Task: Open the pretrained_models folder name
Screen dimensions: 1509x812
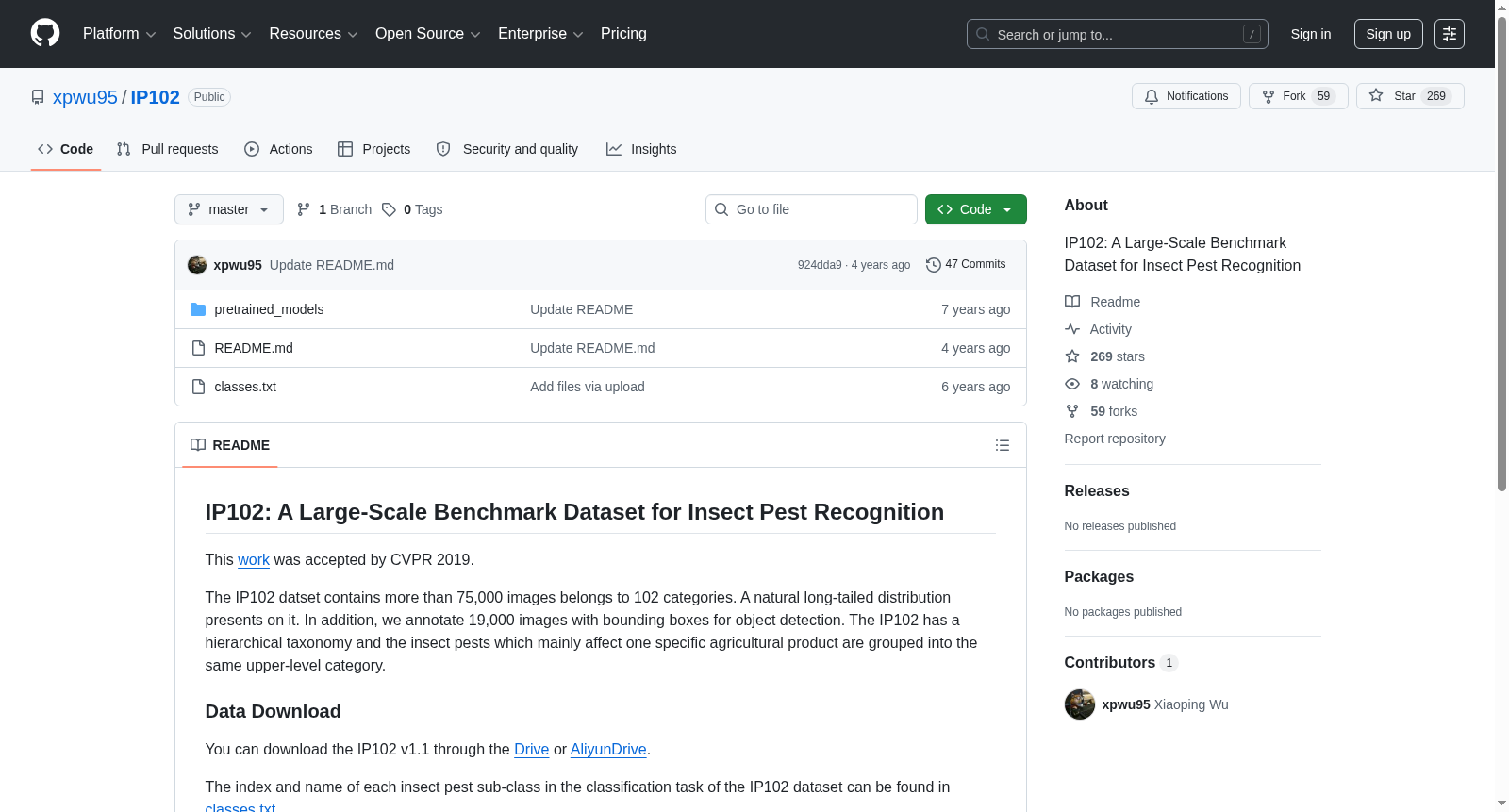Action: 269,309
